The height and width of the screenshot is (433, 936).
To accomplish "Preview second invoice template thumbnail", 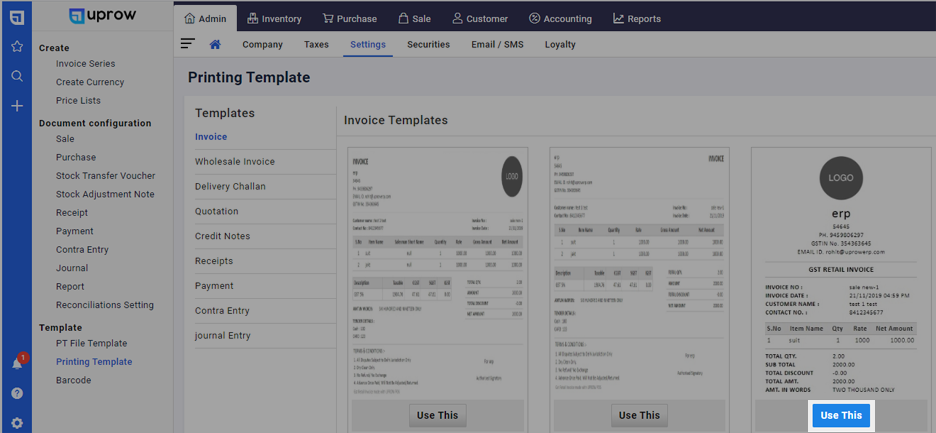I will click(639, 274).
